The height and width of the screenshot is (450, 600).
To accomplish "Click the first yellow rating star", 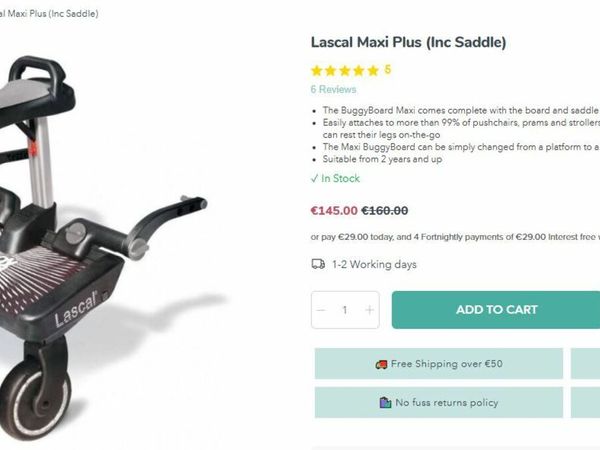I will pyautogui.click(x=317, y=71).
